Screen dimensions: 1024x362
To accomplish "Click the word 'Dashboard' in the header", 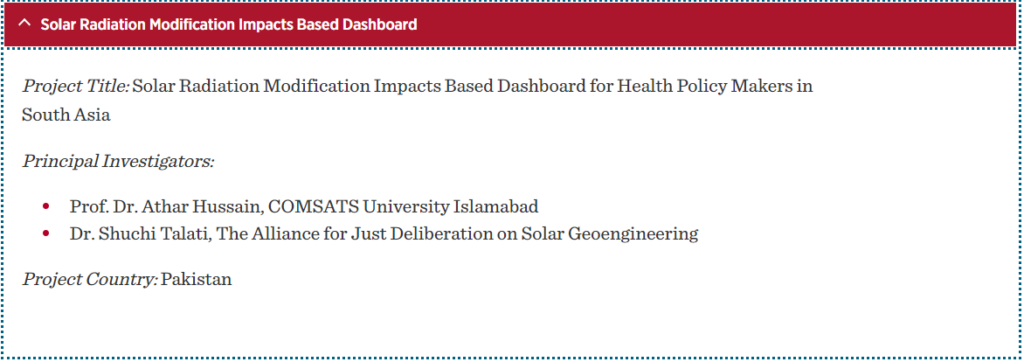I will tap(384, 25).
